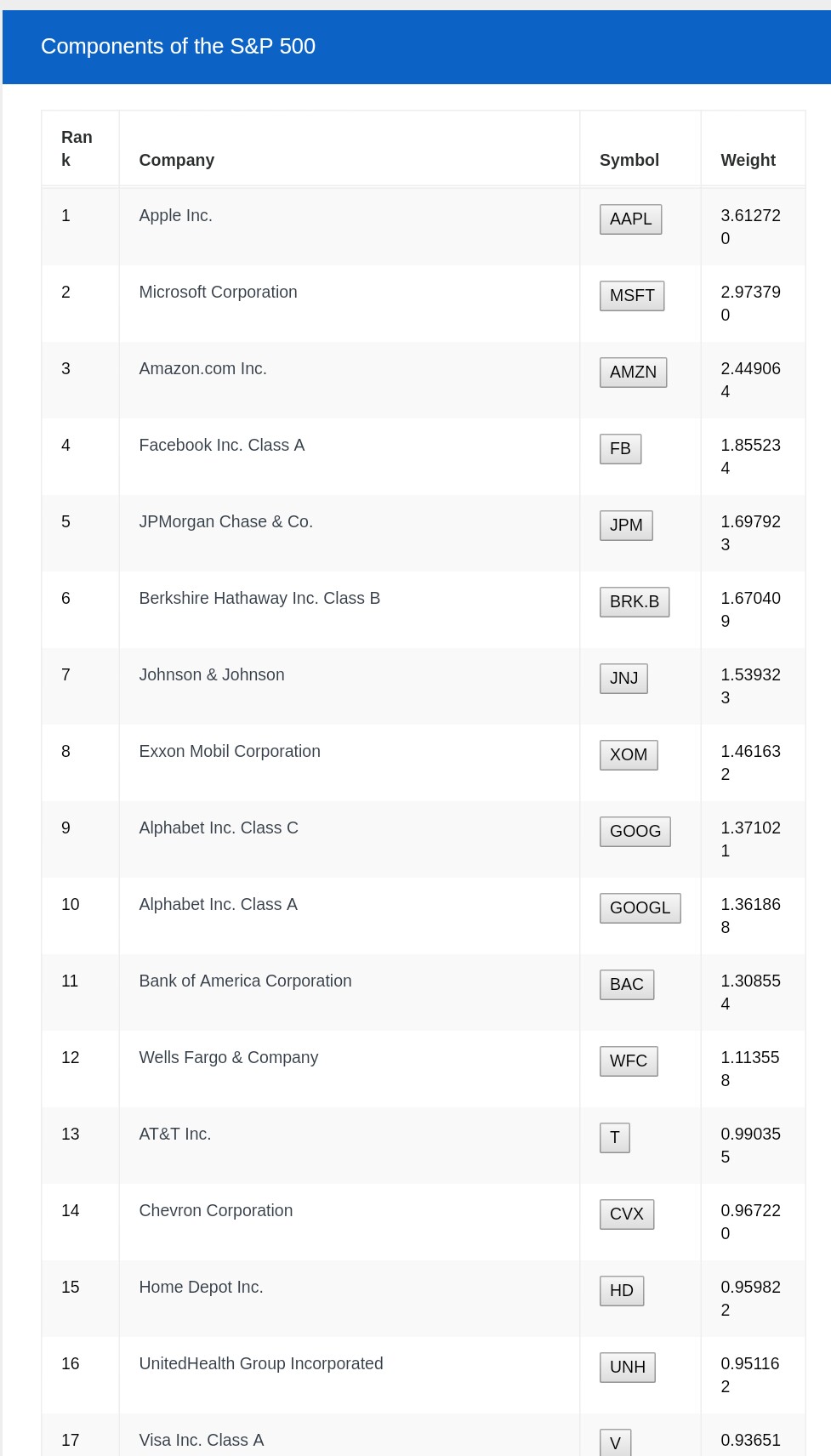Open the HD ticker button
831x1456 pixels.
[x=622, y=1291]
